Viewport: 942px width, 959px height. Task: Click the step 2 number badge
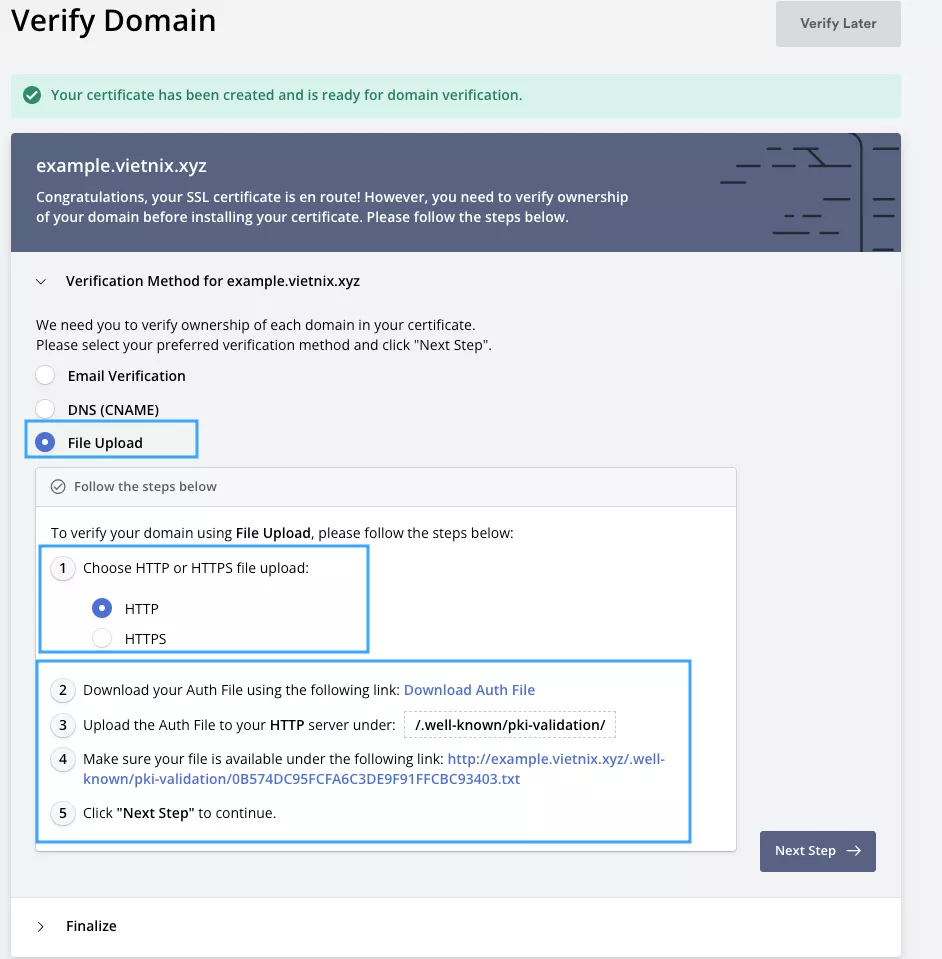click(63, 690)
